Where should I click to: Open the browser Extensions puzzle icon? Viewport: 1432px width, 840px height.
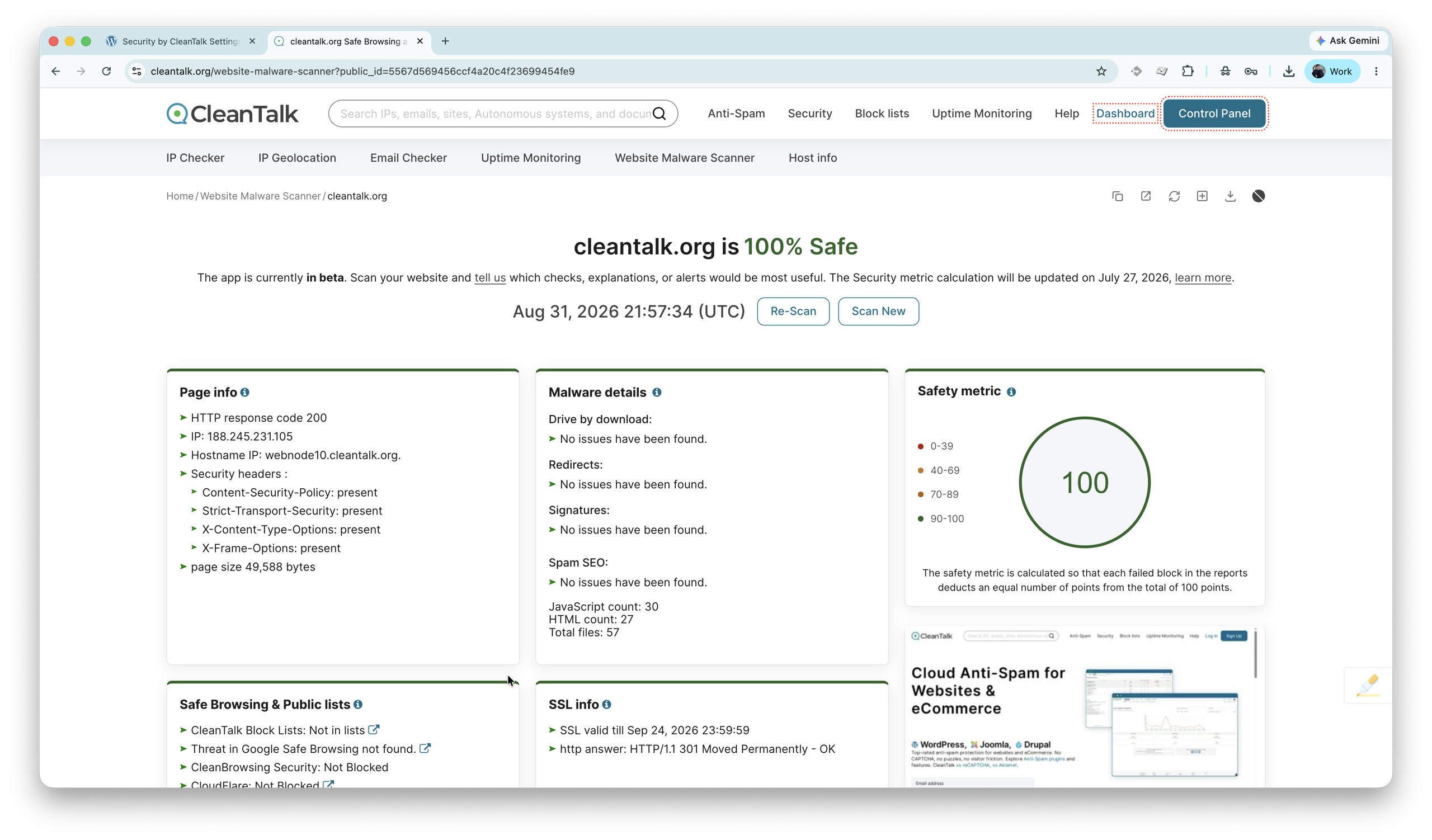tap(1188, 72)
